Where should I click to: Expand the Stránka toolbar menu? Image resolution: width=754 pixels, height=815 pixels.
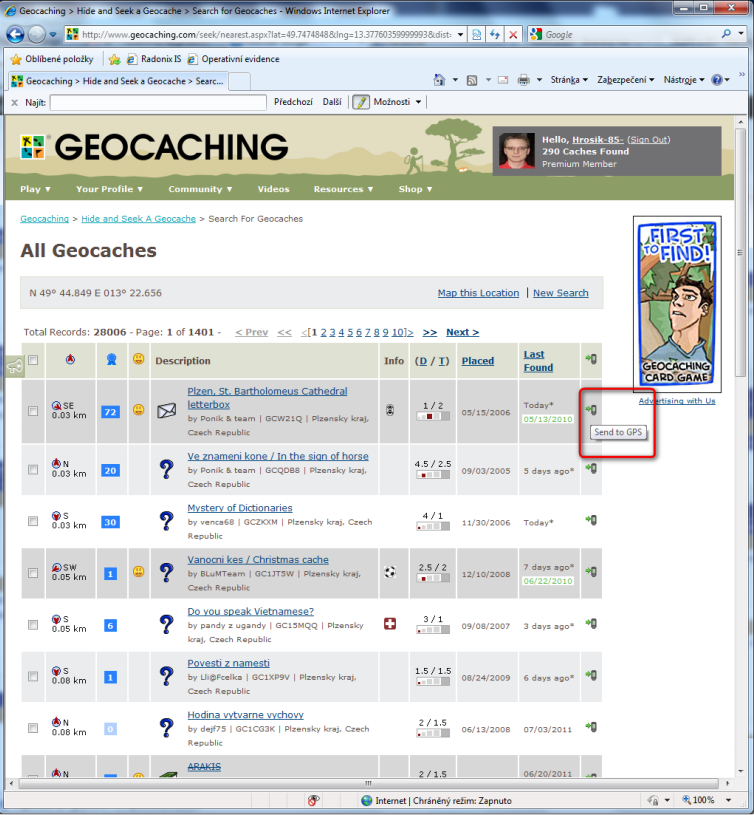[x=569, y=80]
